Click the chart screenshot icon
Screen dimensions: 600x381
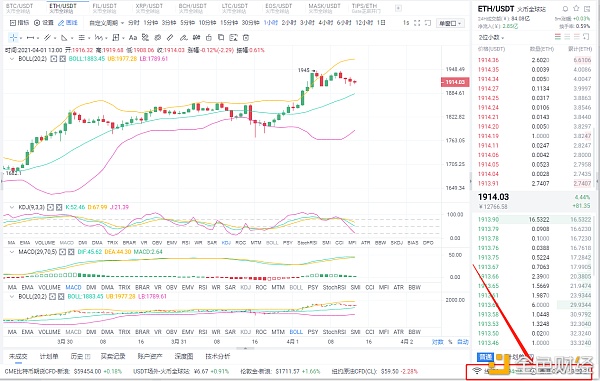pos(428,23)
